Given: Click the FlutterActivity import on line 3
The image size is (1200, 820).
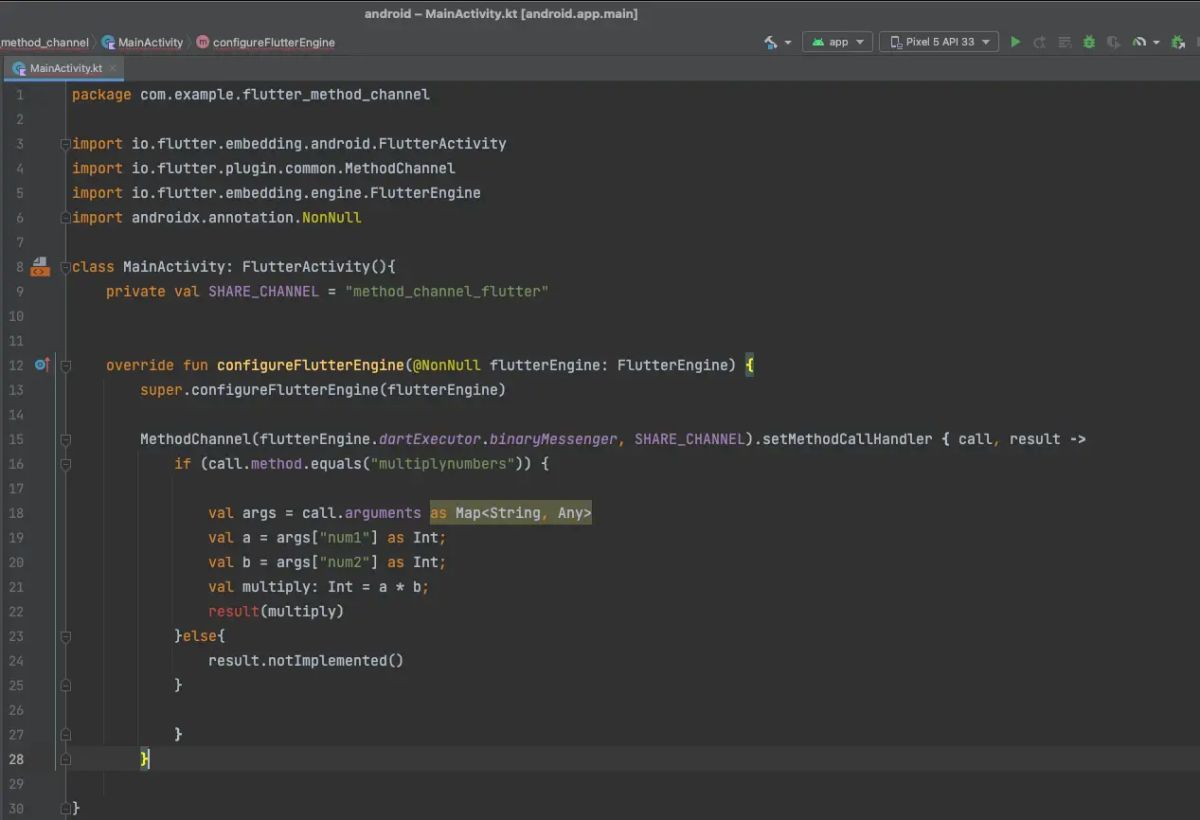Looking at the screenshot, I should [289, 144].
